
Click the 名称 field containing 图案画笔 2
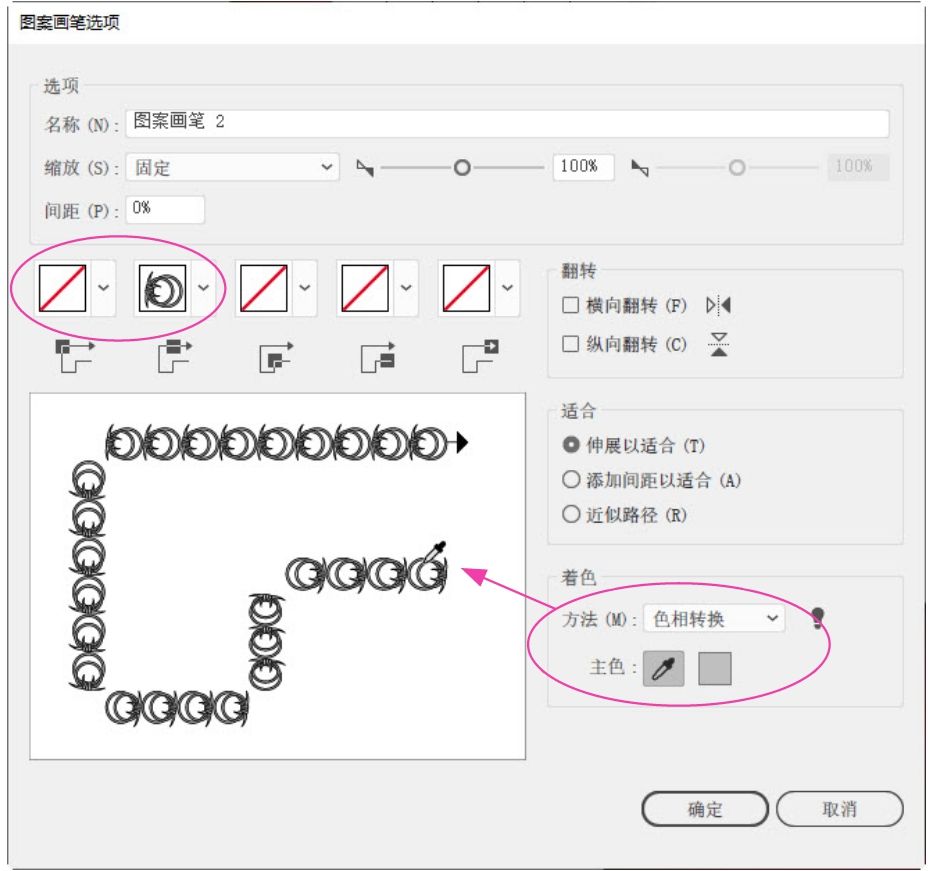tap(507, 123)
